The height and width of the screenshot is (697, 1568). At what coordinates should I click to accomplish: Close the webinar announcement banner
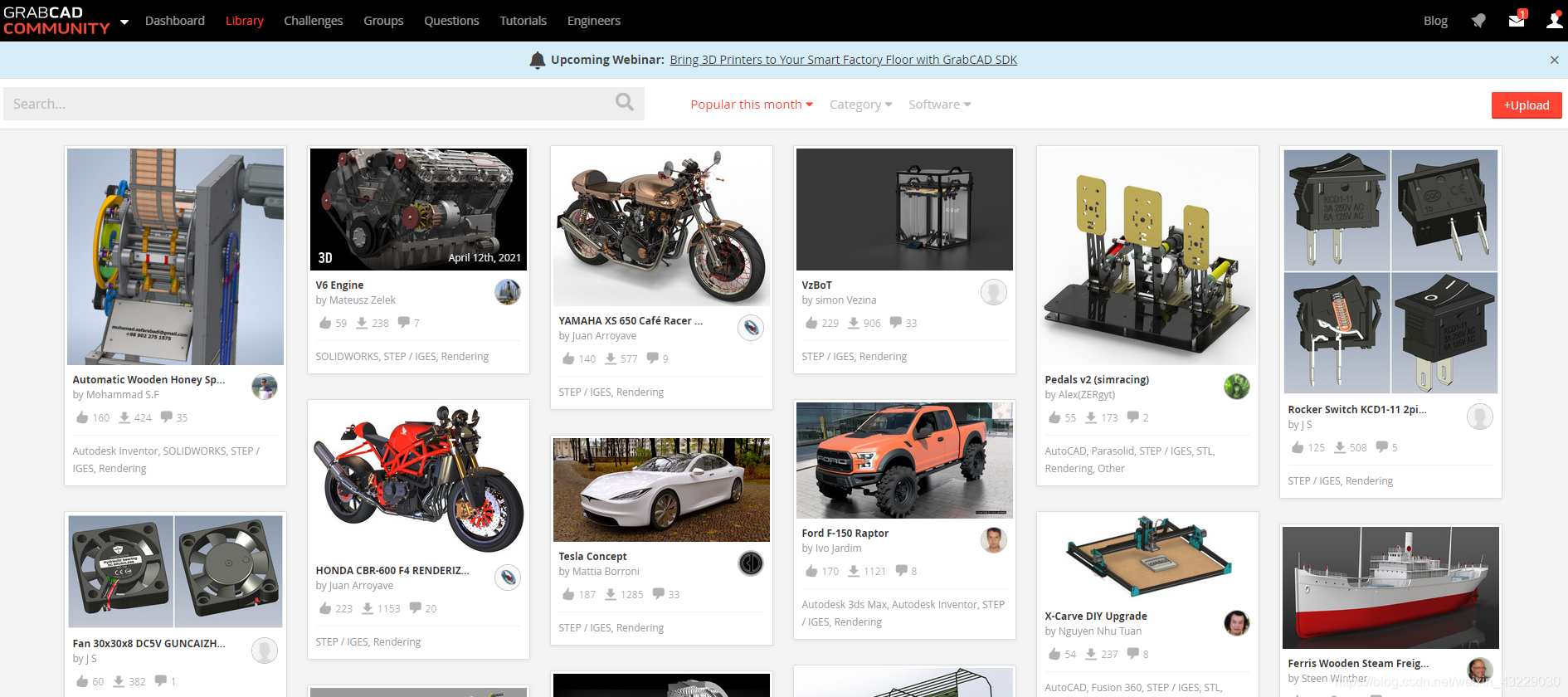[1554, 60]
